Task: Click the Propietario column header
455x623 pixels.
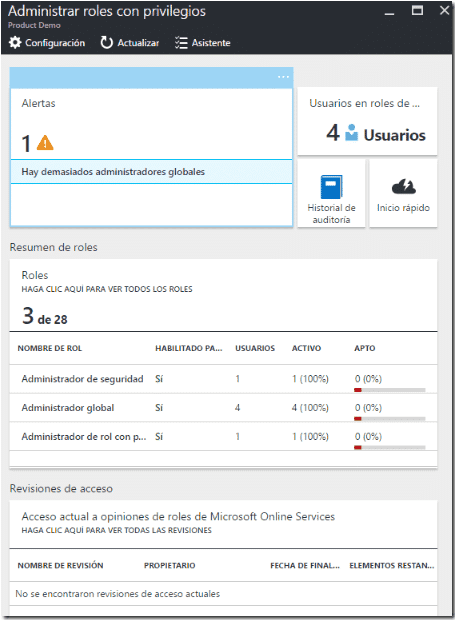Action: 170,565
